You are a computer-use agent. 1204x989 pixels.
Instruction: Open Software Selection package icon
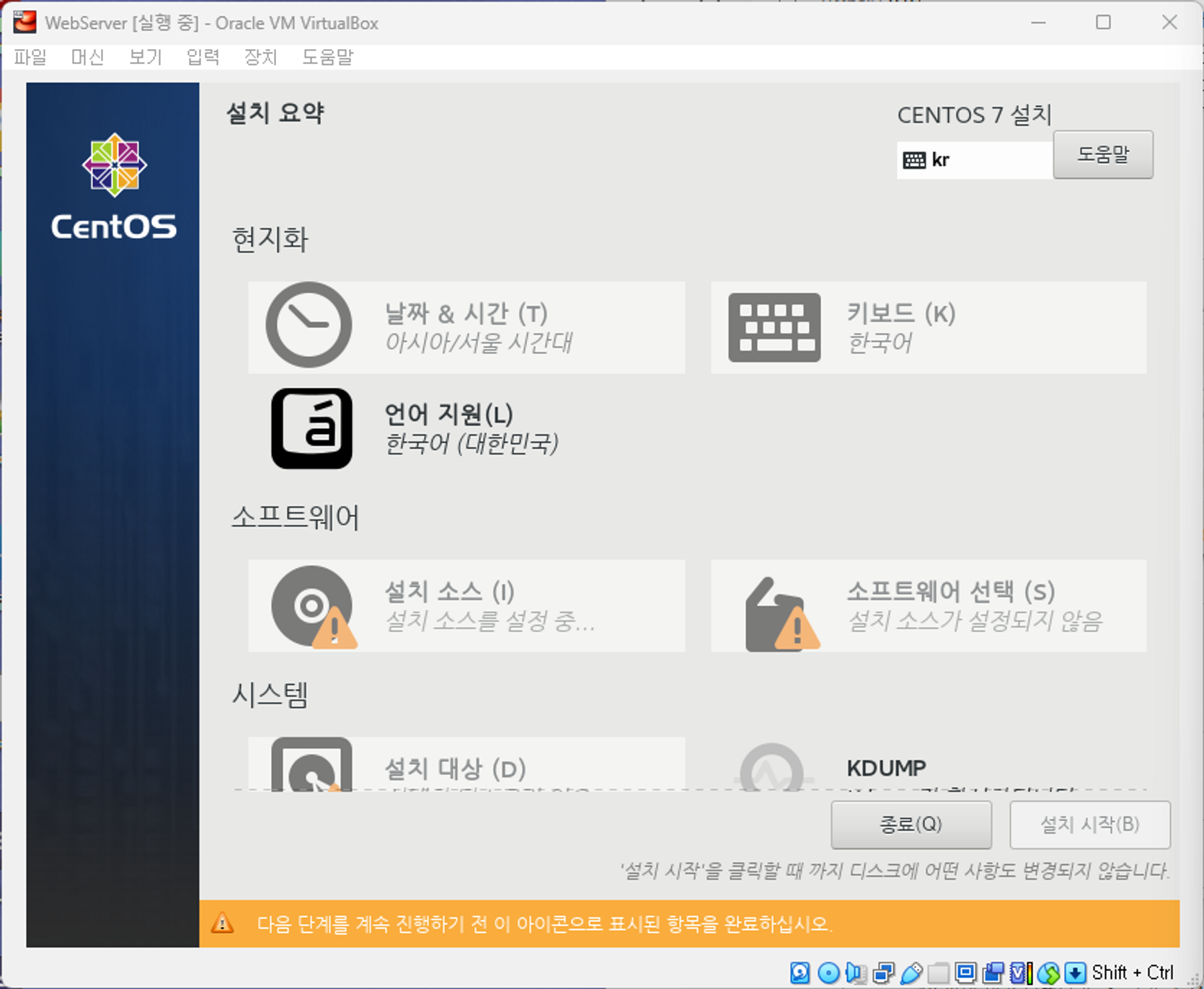pos(782,614)
